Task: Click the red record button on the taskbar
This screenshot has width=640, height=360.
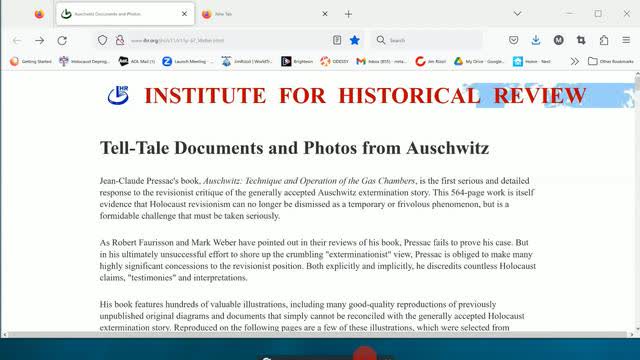Action: [x=364, y=354]
